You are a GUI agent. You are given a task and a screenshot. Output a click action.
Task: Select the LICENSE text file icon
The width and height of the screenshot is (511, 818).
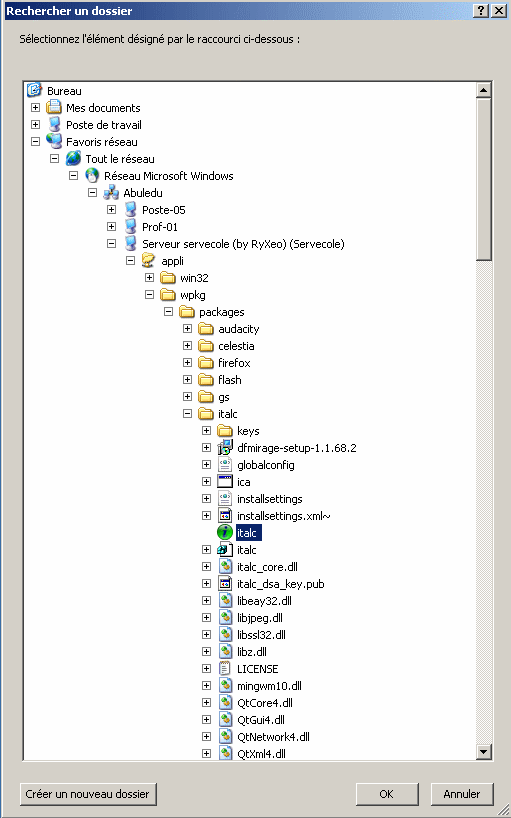(225, 669)
